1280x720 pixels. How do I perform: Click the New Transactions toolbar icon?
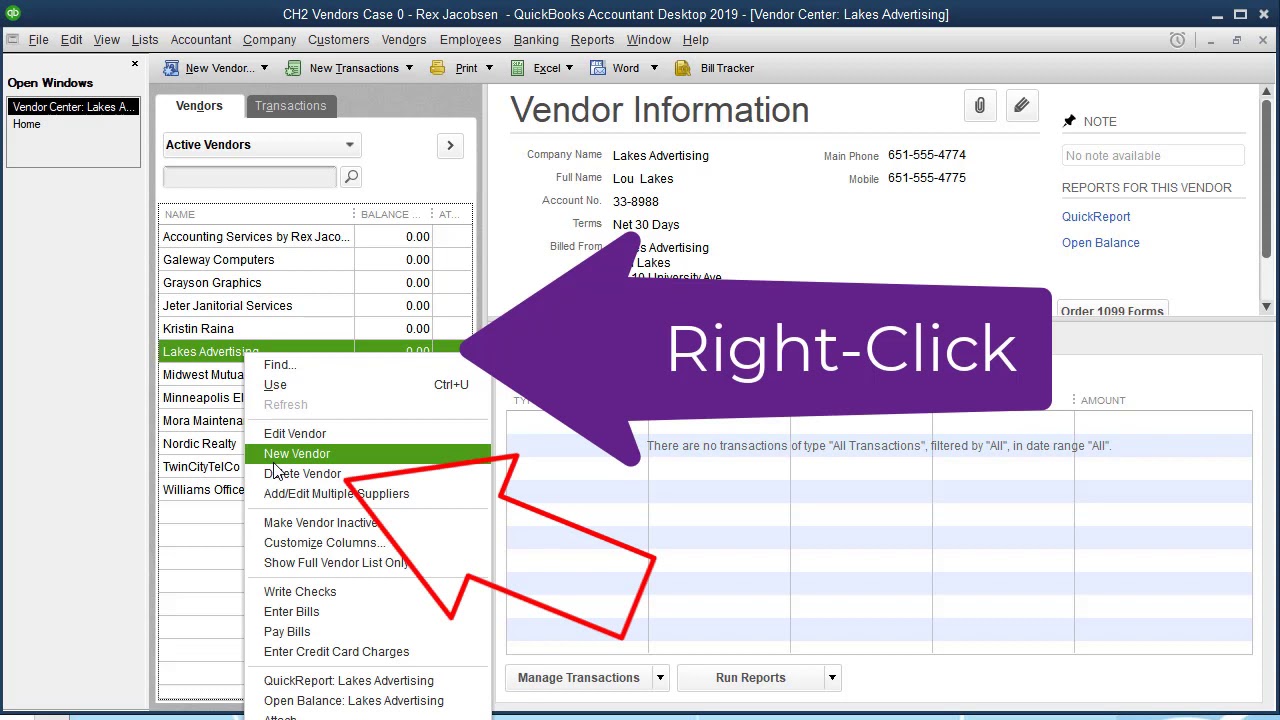293,68
